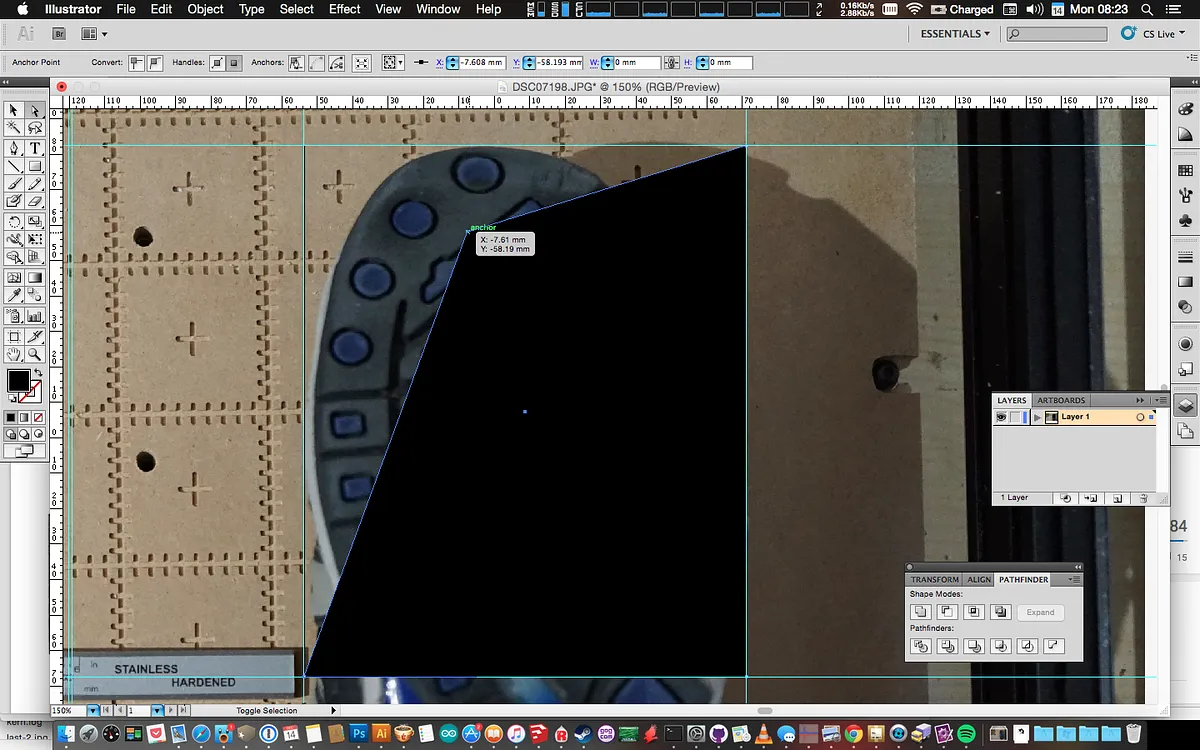Create new layer in Layers panel
This screenshot has width=1200, height=750.
(x=1117, y=498)
